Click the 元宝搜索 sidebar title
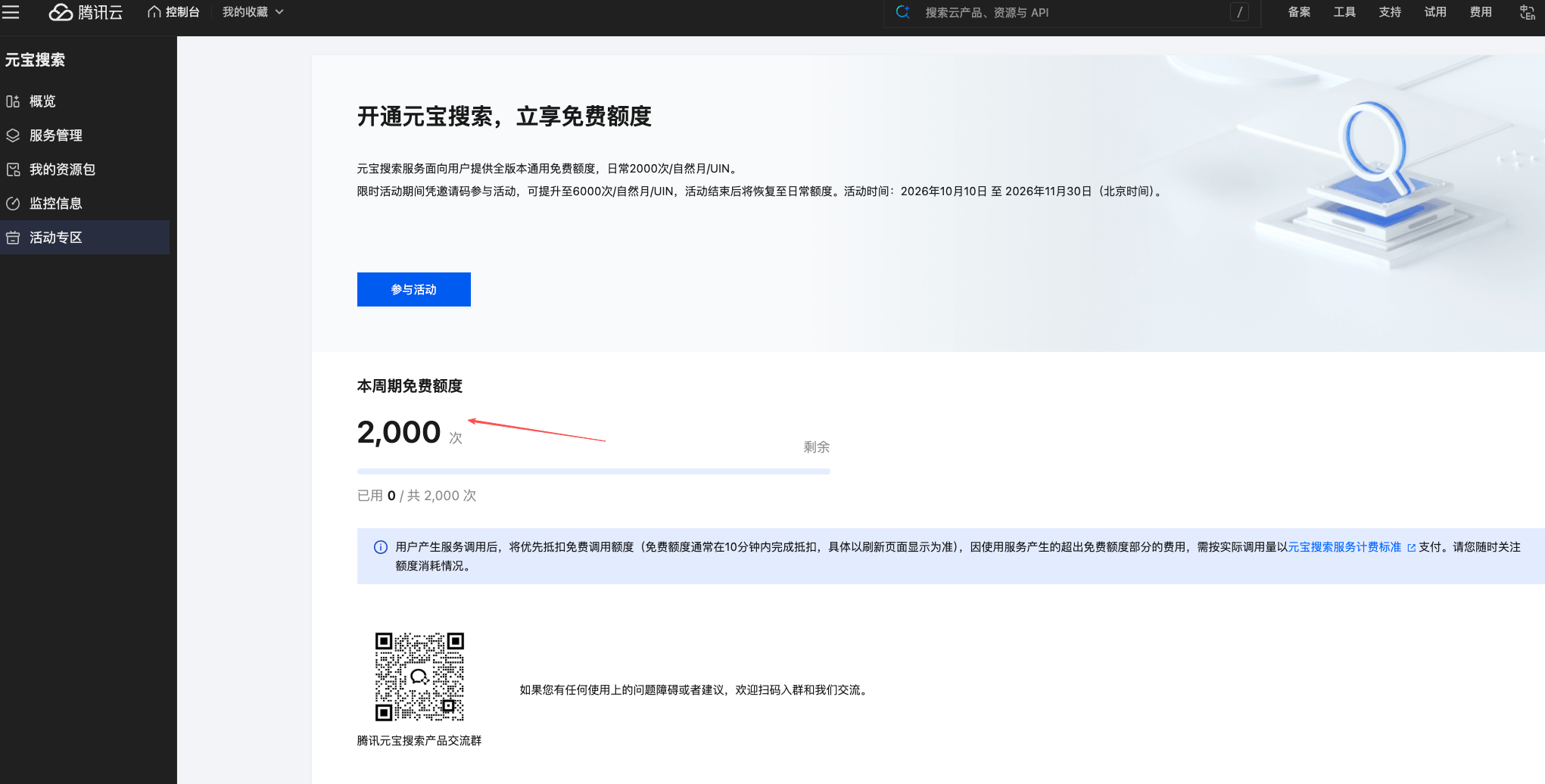This screenshot has width=1545, height=784. pyautogui.click(x=35, y=60)
